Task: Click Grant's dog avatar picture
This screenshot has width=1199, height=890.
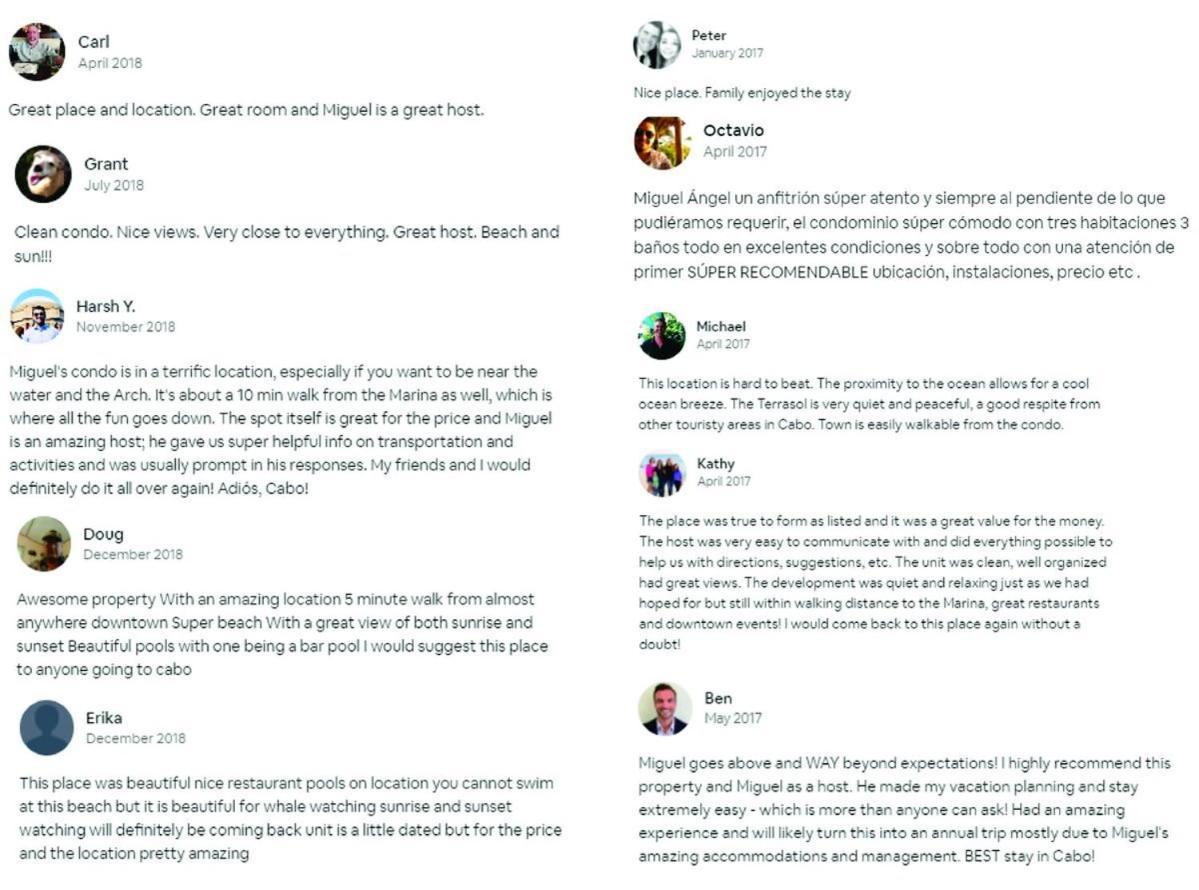Action: click(x=43, y=174)
